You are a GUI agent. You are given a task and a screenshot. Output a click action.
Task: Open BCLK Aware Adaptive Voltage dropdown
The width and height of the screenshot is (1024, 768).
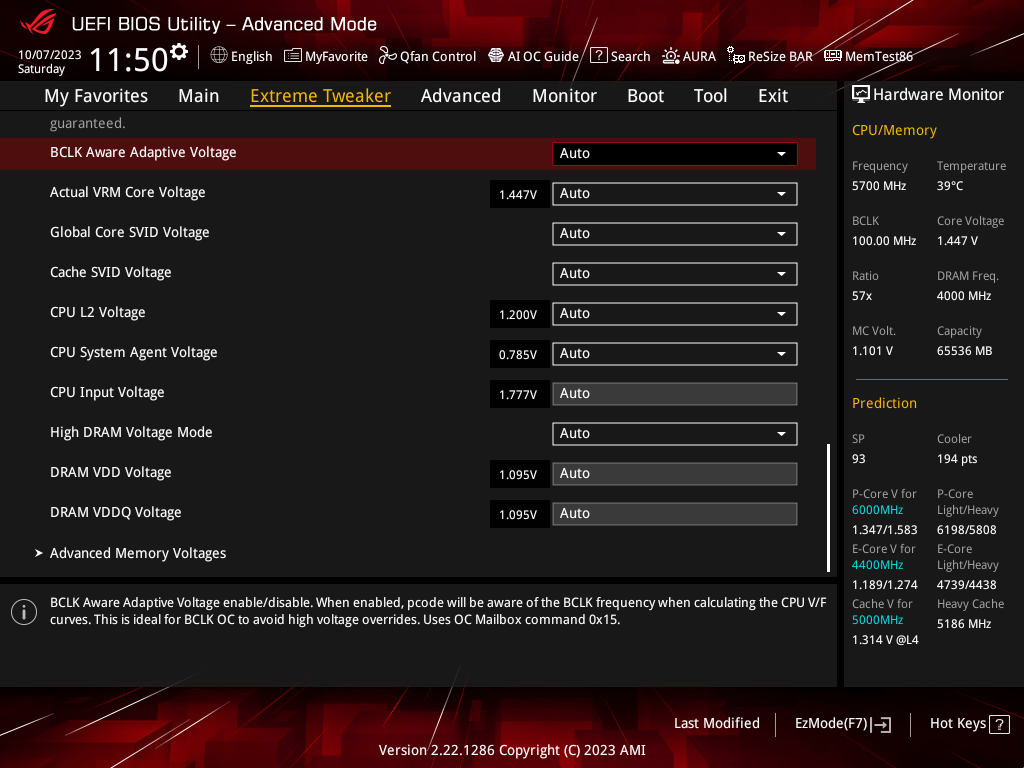[x=675, y=153]
